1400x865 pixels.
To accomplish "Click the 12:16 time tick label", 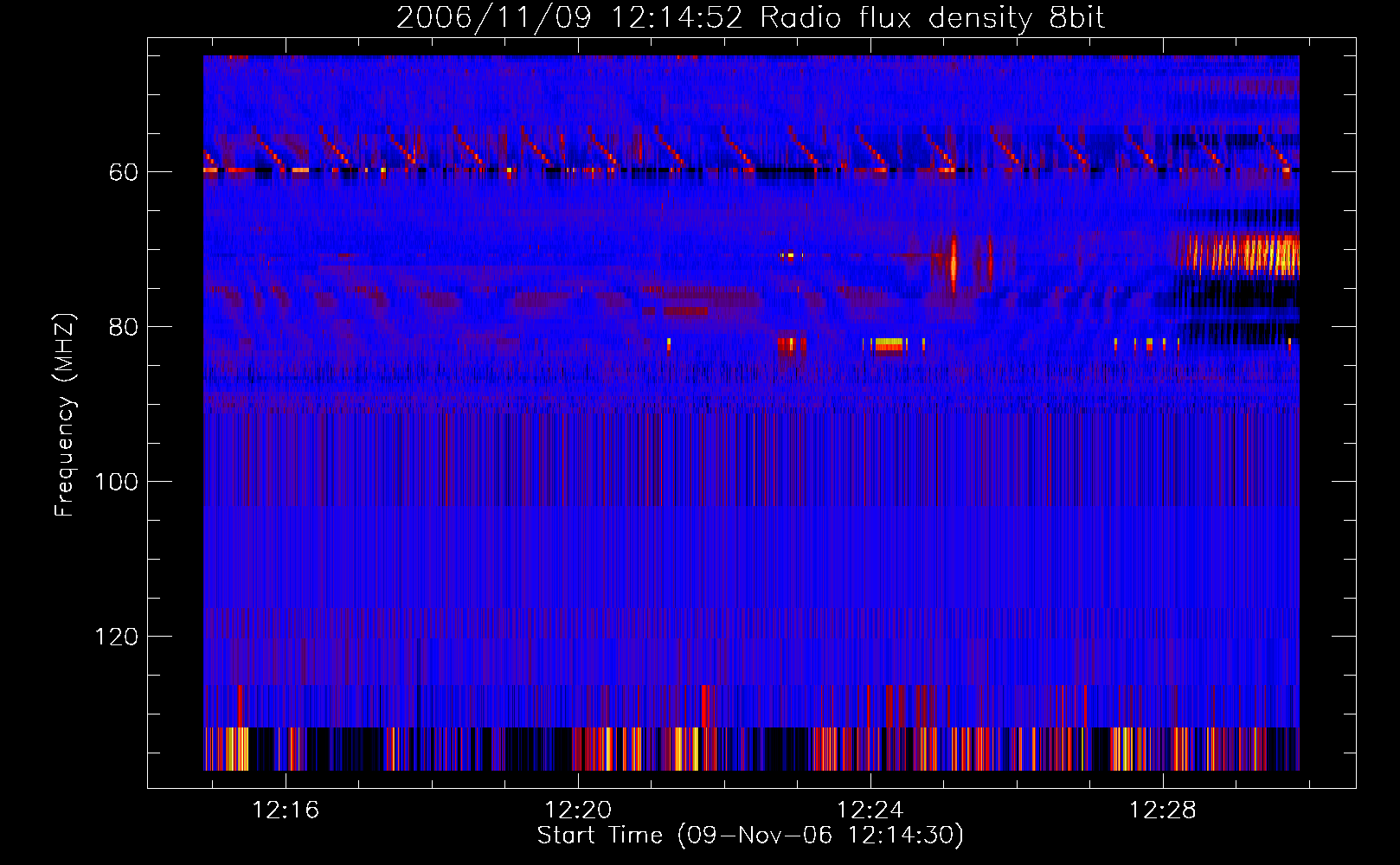I will 286,811.
